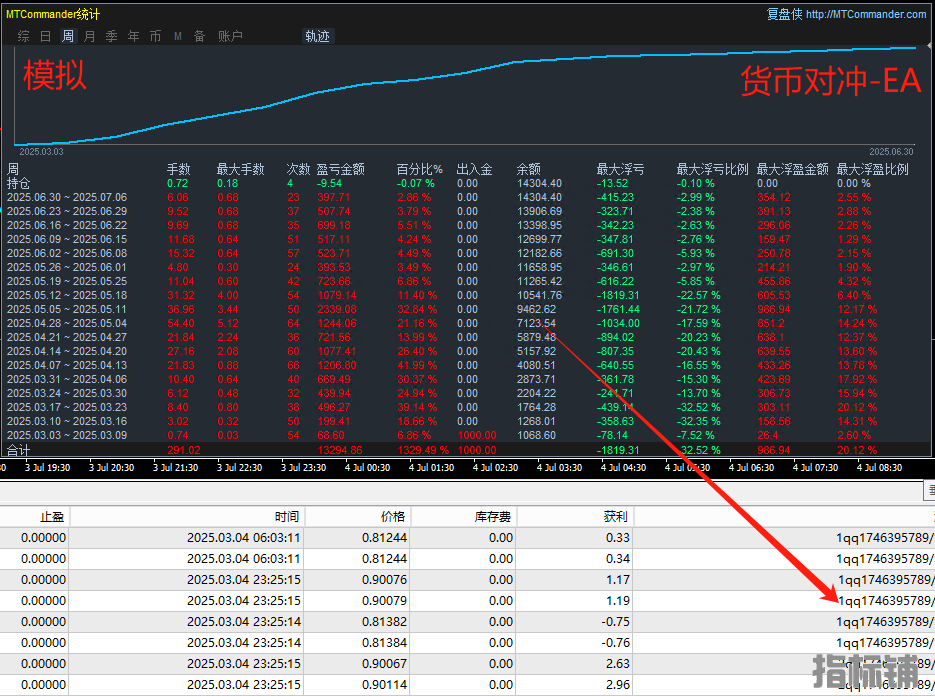Click the 最大浮亏比例 column header

point(713,169)
